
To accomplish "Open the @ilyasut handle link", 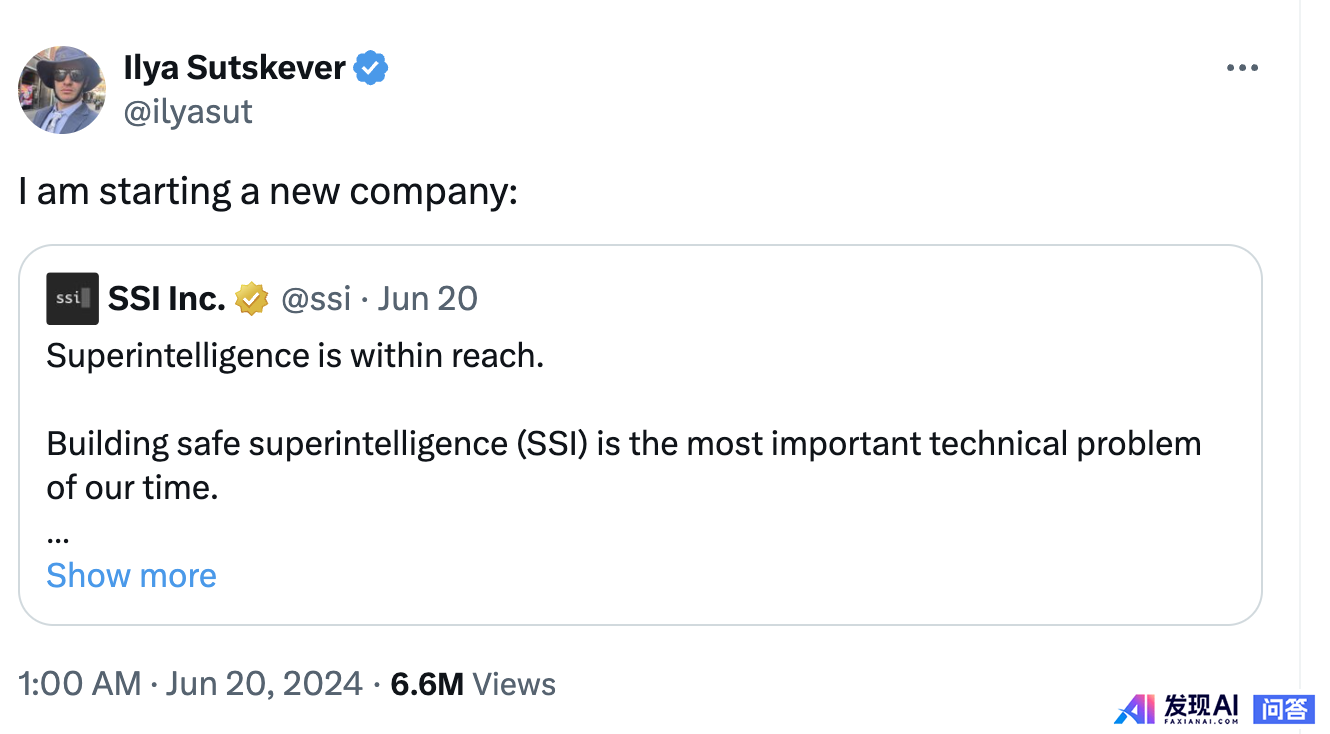I will 188,110.
